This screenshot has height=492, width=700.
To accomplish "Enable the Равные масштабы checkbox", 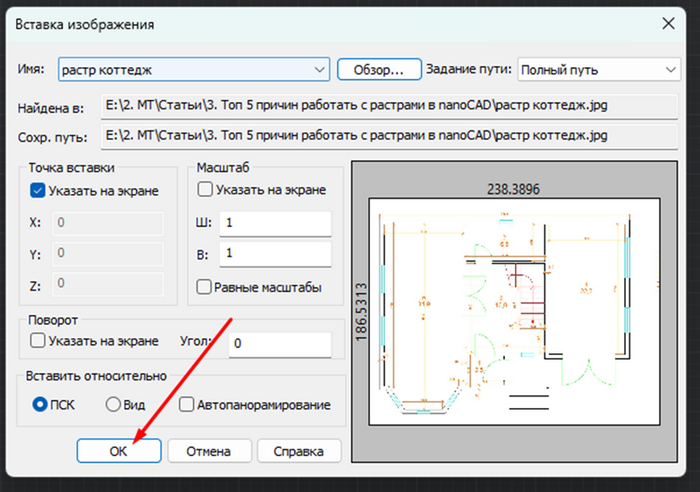I will click(205, 287).
